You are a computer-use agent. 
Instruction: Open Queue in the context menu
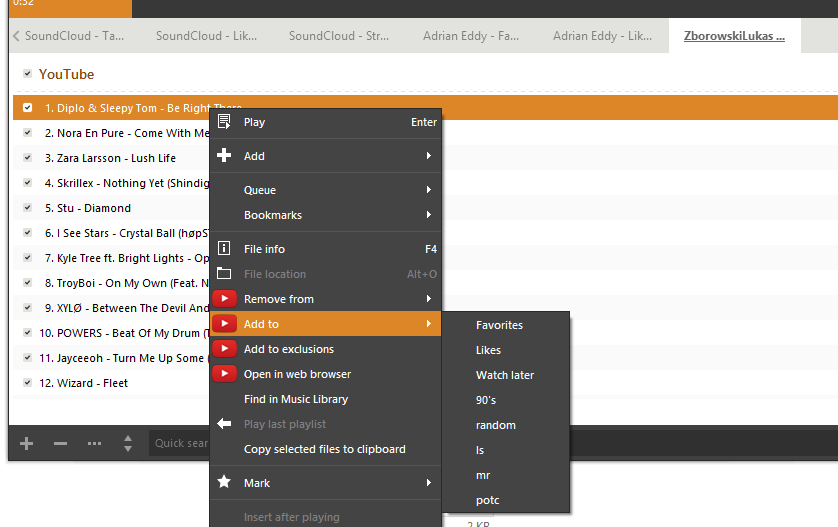click(x=325, y=190)
